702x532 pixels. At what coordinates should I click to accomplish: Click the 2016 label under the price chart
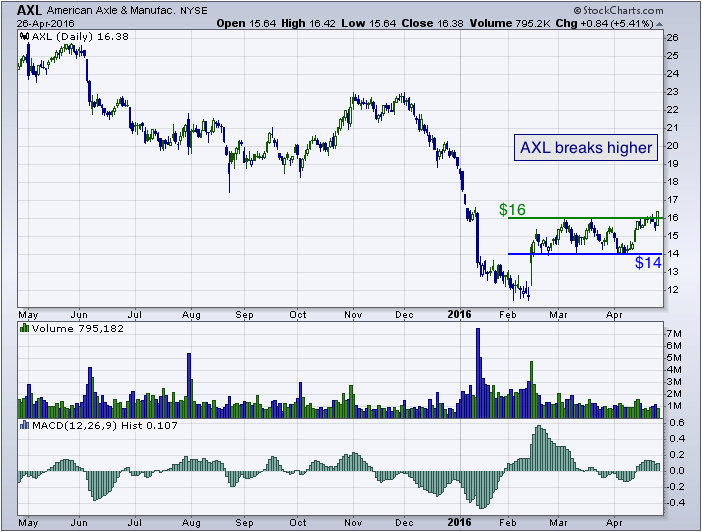(459, 314)
